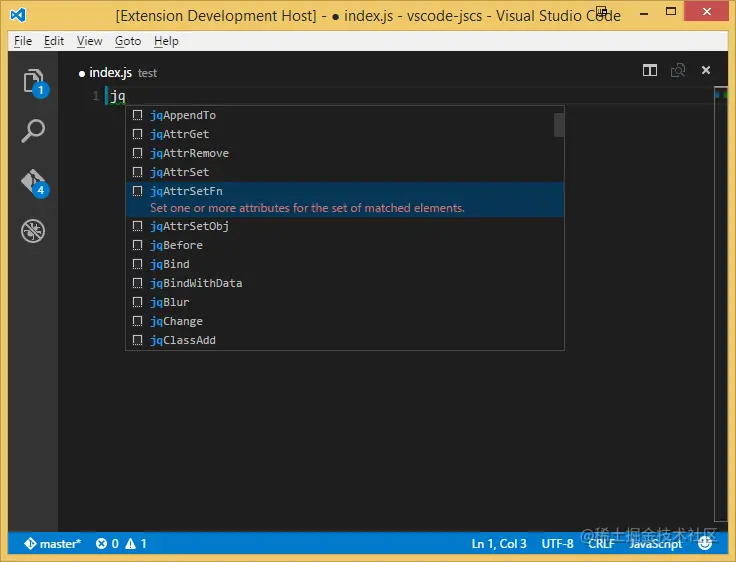Choose jqAttrSetFn suggestion

[345, 200]
